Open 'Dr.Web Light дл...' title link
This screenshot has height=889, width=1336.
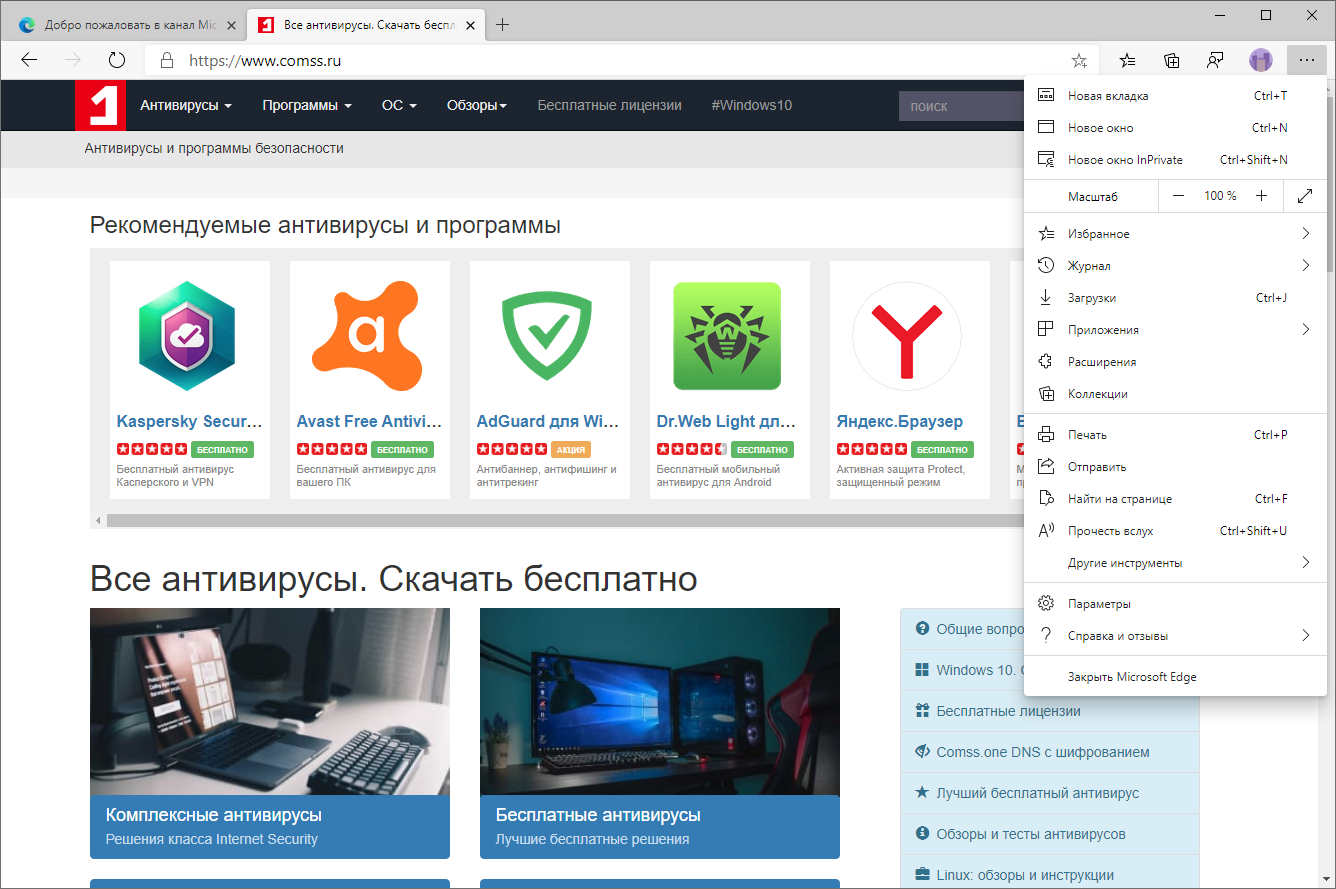pyautogui.click(x=727, y=422)
